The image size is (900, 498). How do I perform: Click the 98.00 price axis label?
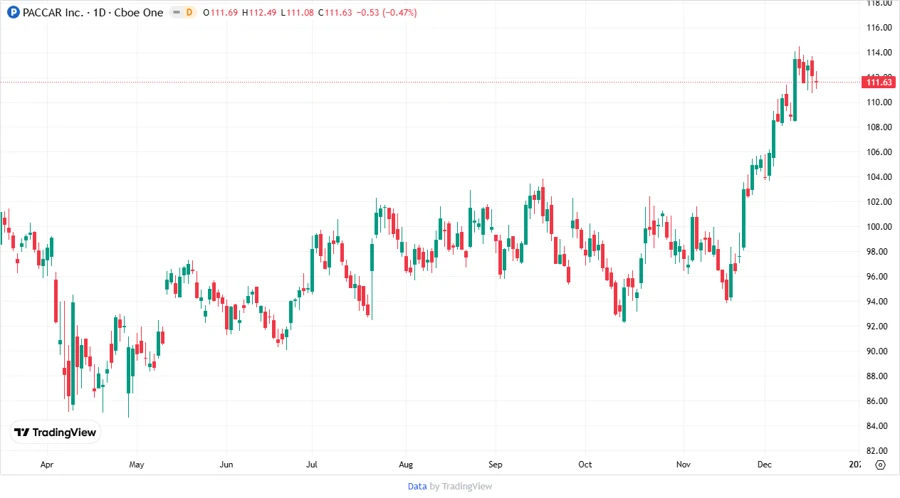879,251
